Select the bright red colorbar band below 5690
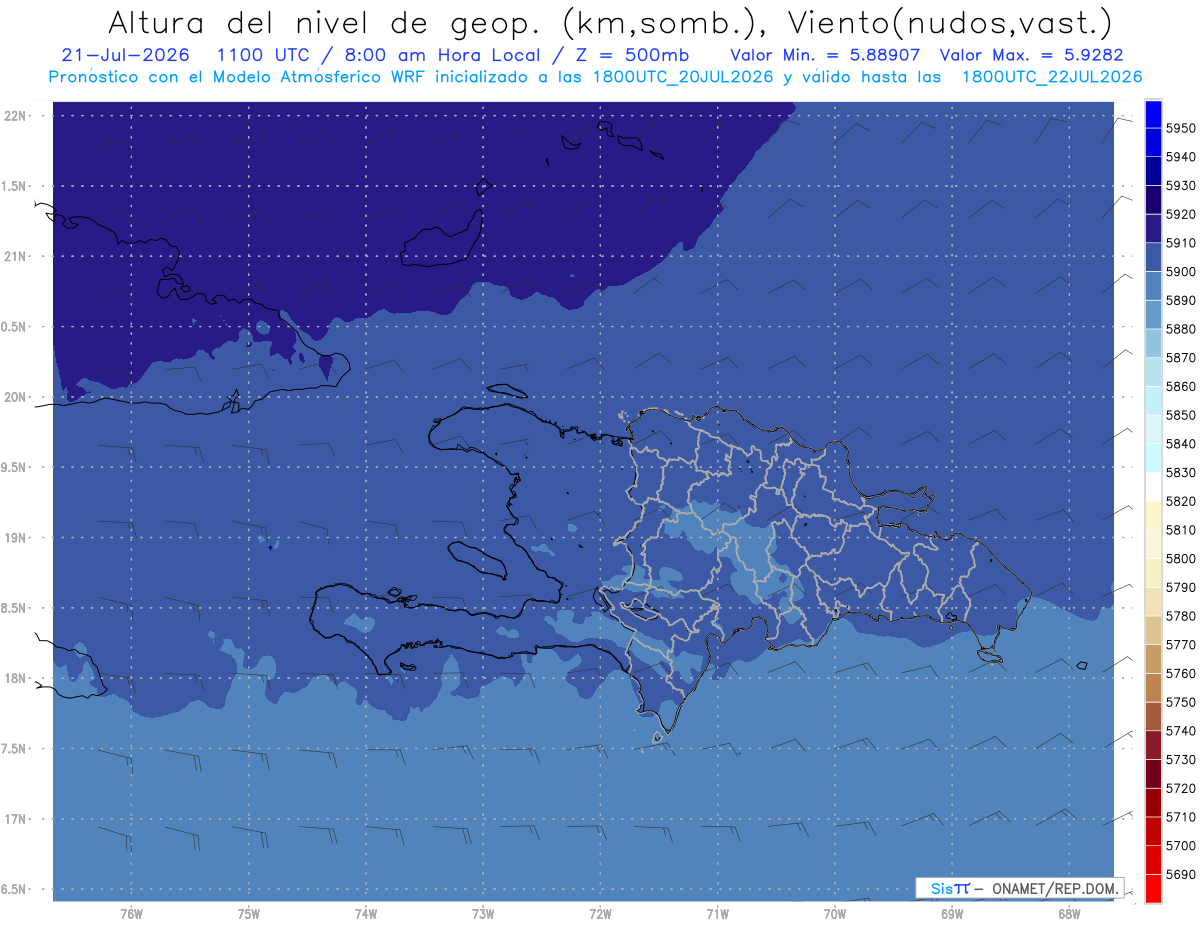The image size is (1200, 927). [x=1153, y=888]
